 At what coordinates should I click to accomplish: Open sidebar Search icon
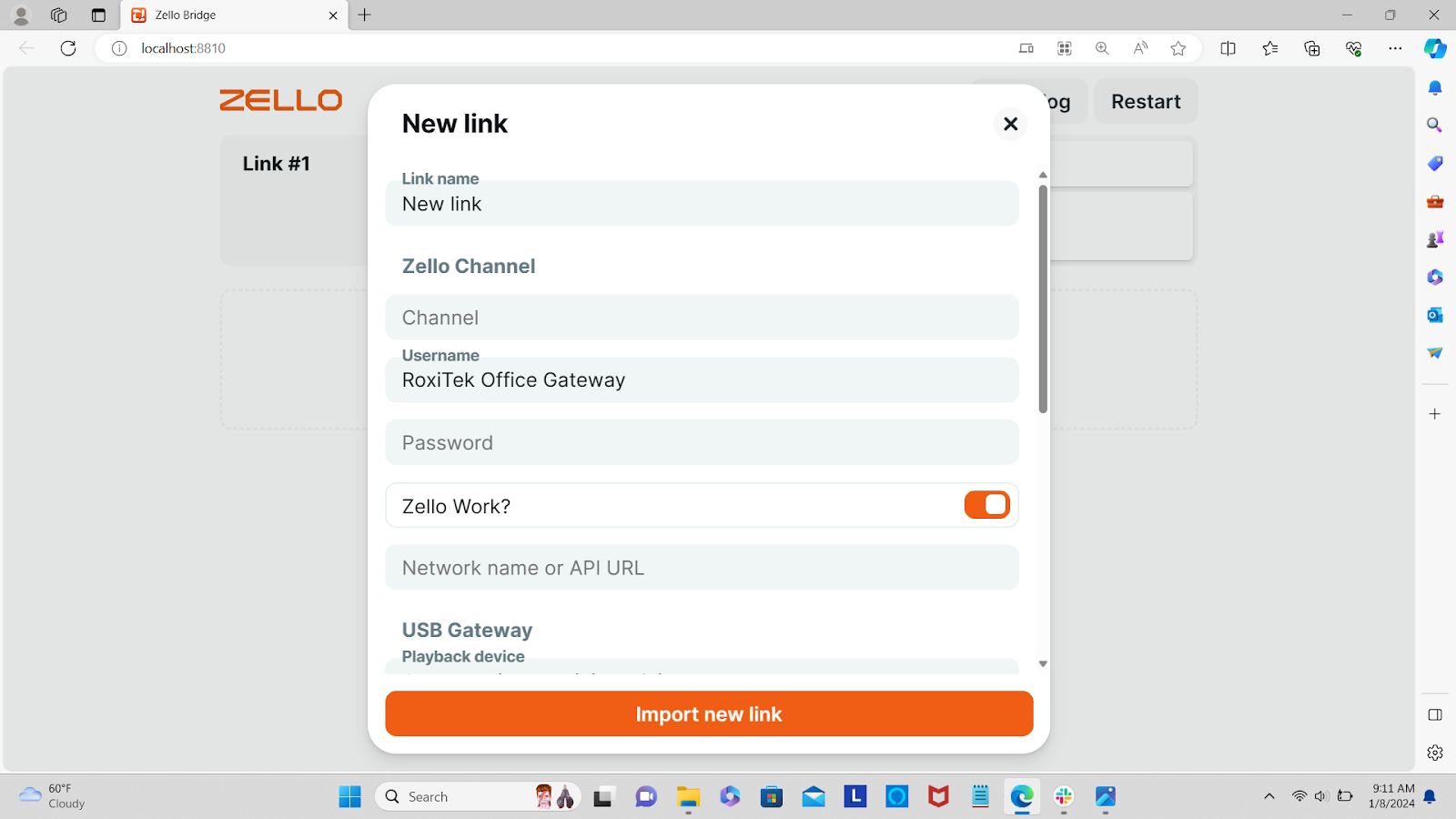[1435, 125]
